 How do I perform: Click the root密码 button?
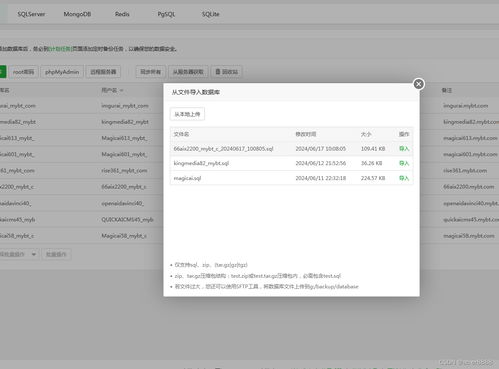click(x=23, y=72)
